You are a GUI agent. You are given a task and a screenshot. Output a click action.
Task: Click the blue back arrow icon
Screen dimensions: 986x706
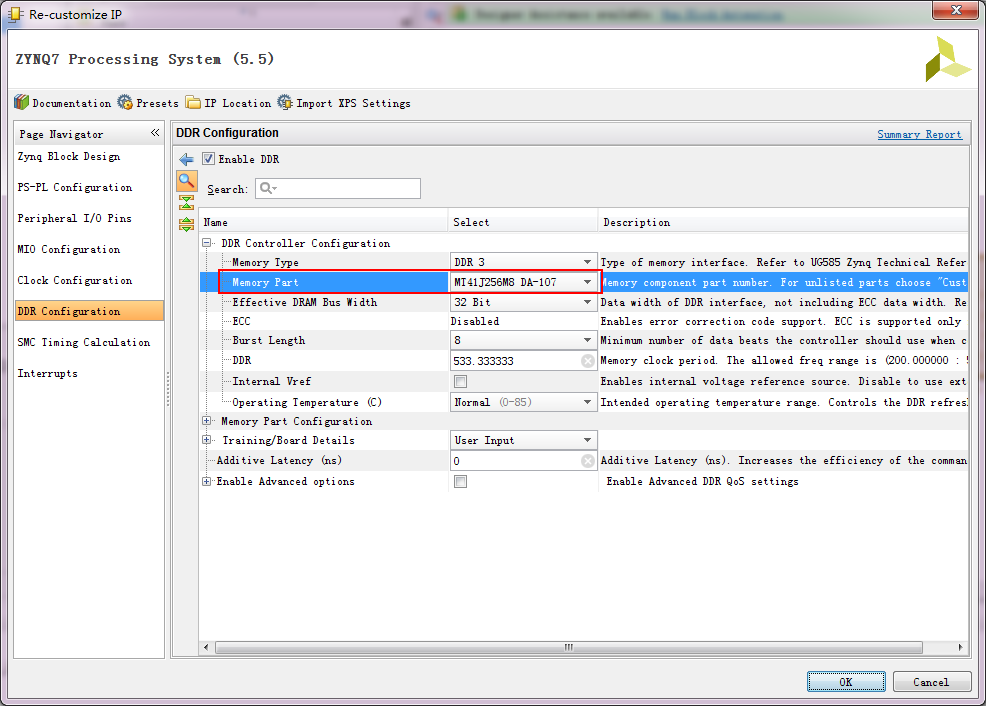tap(186, 159)
